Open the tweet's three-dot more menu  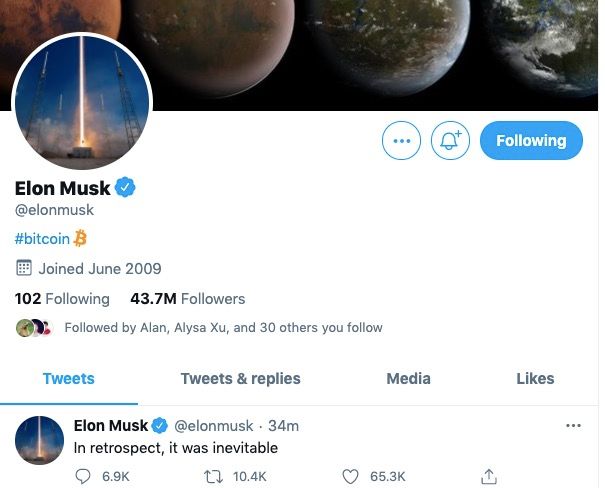(x=573, y=426)
